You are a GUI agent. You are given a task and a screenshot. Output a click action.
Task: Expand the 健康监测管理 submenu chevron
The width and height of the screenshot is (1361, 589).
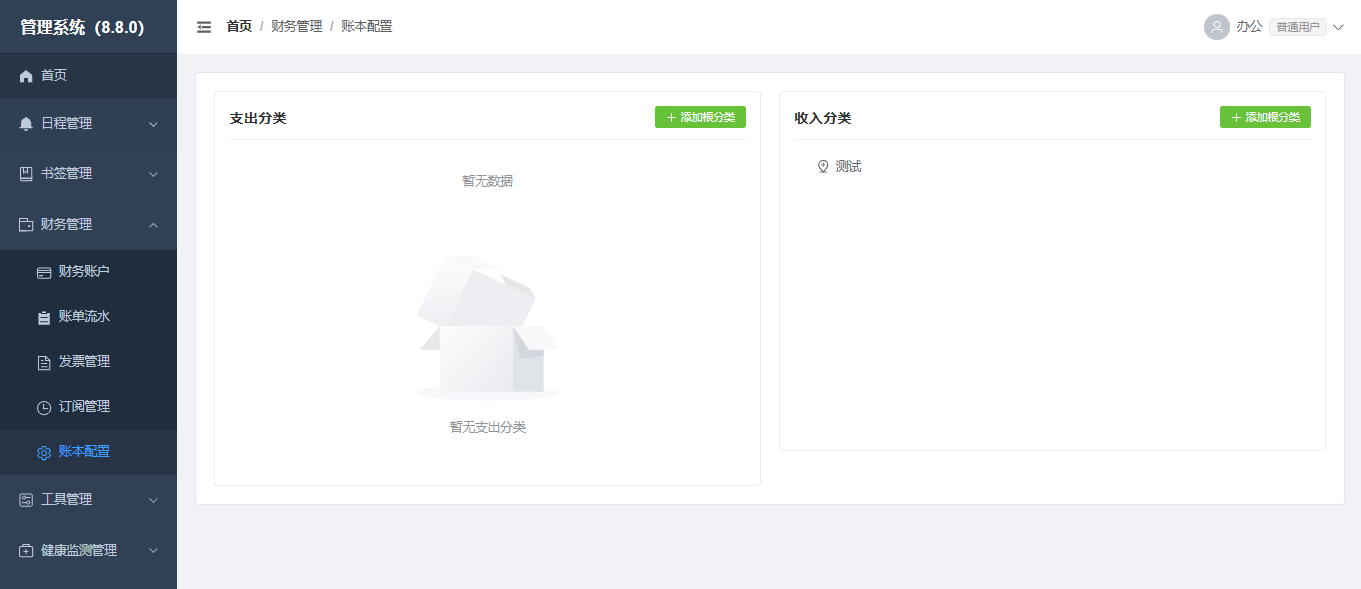tap(153, 551)
